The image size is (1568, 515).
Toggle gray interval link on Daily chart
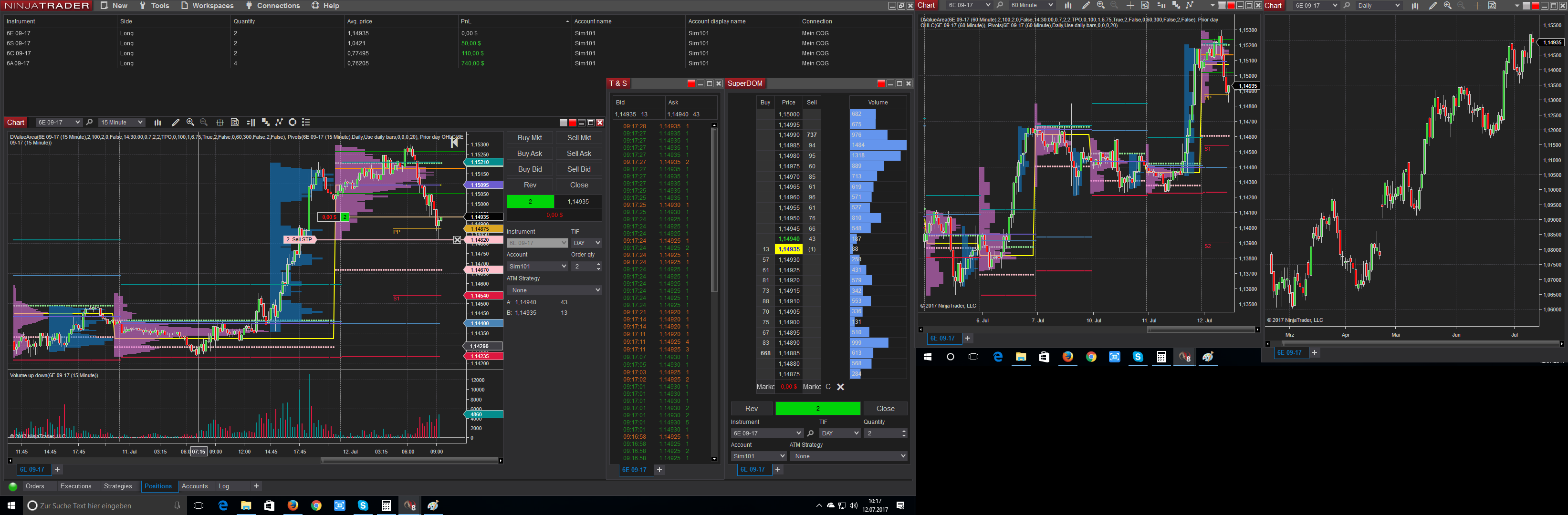(1526, 5)
